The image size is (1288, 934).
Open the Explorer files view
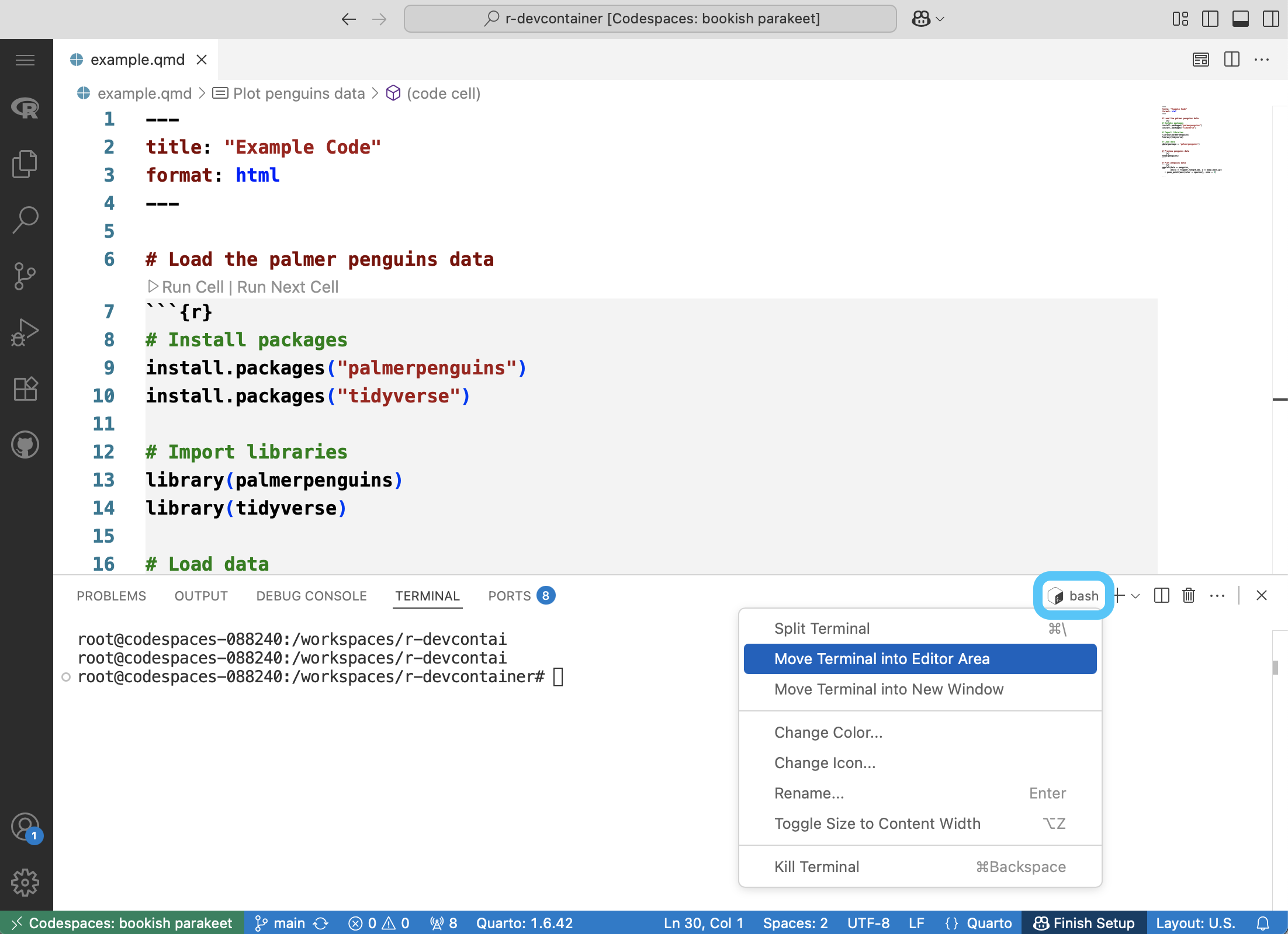(25, 164)
